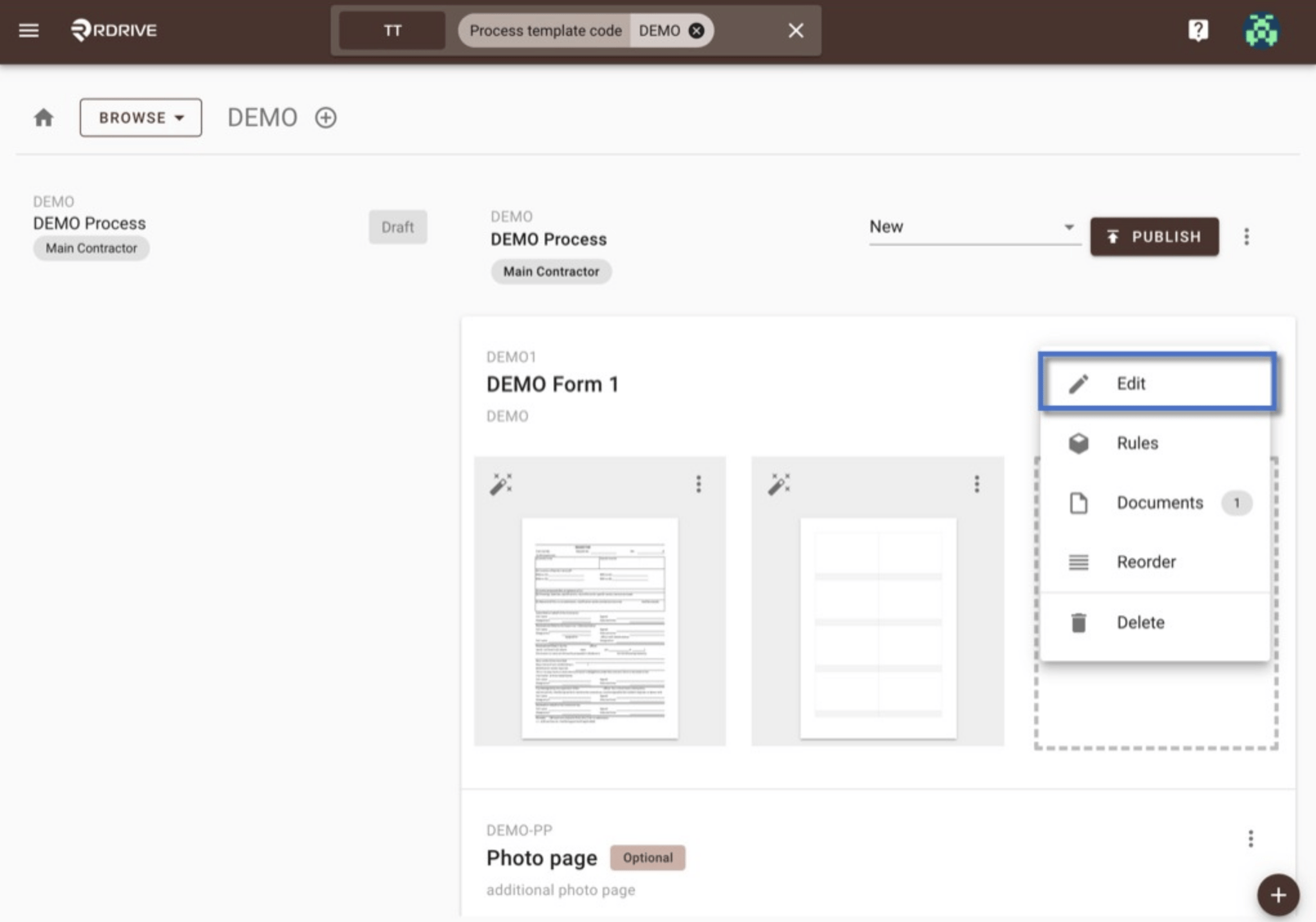Open the help question mark icon

coord(1198,30)
